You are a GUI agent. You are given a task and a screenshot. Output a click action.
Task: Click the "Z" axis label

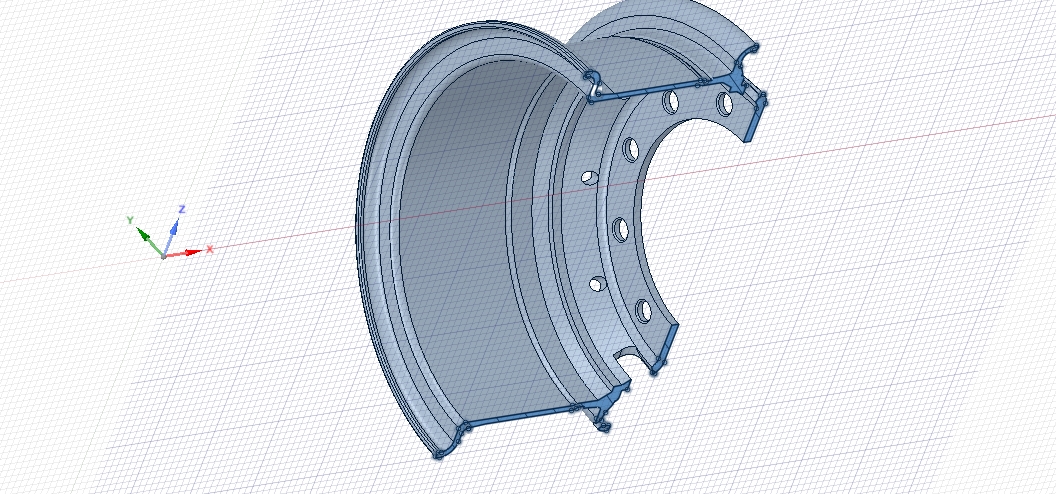click(182, 209)
